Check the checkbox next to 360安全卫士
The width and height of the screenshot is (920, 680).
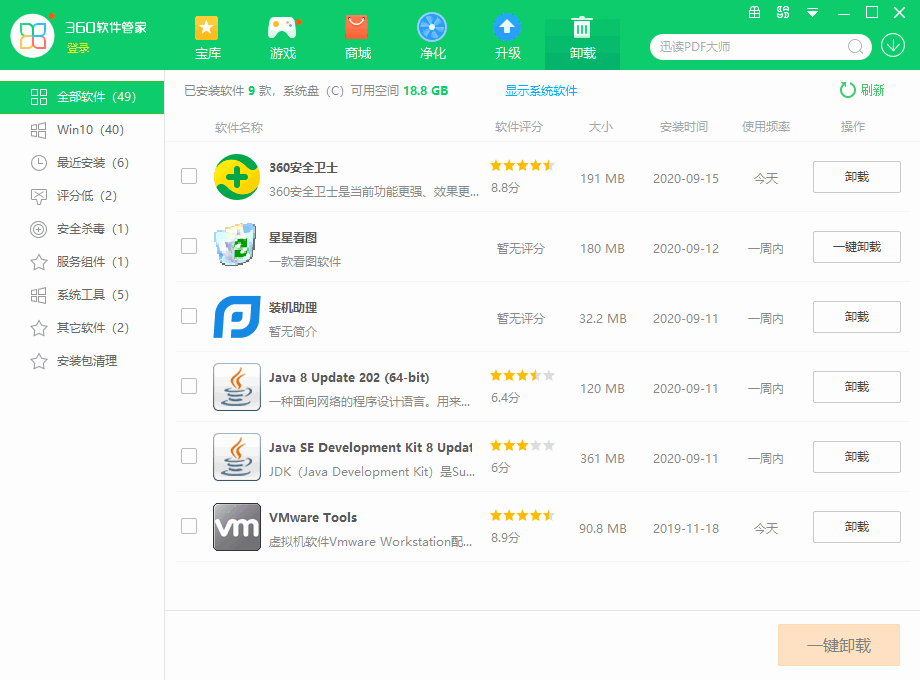[189, 177]
